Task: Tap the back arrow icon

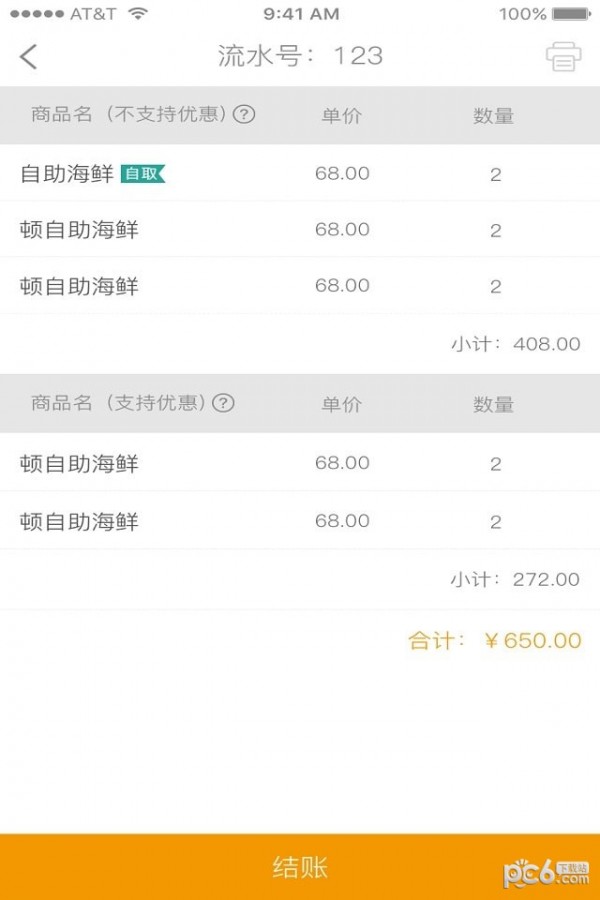Action: (x=28, y=56)
